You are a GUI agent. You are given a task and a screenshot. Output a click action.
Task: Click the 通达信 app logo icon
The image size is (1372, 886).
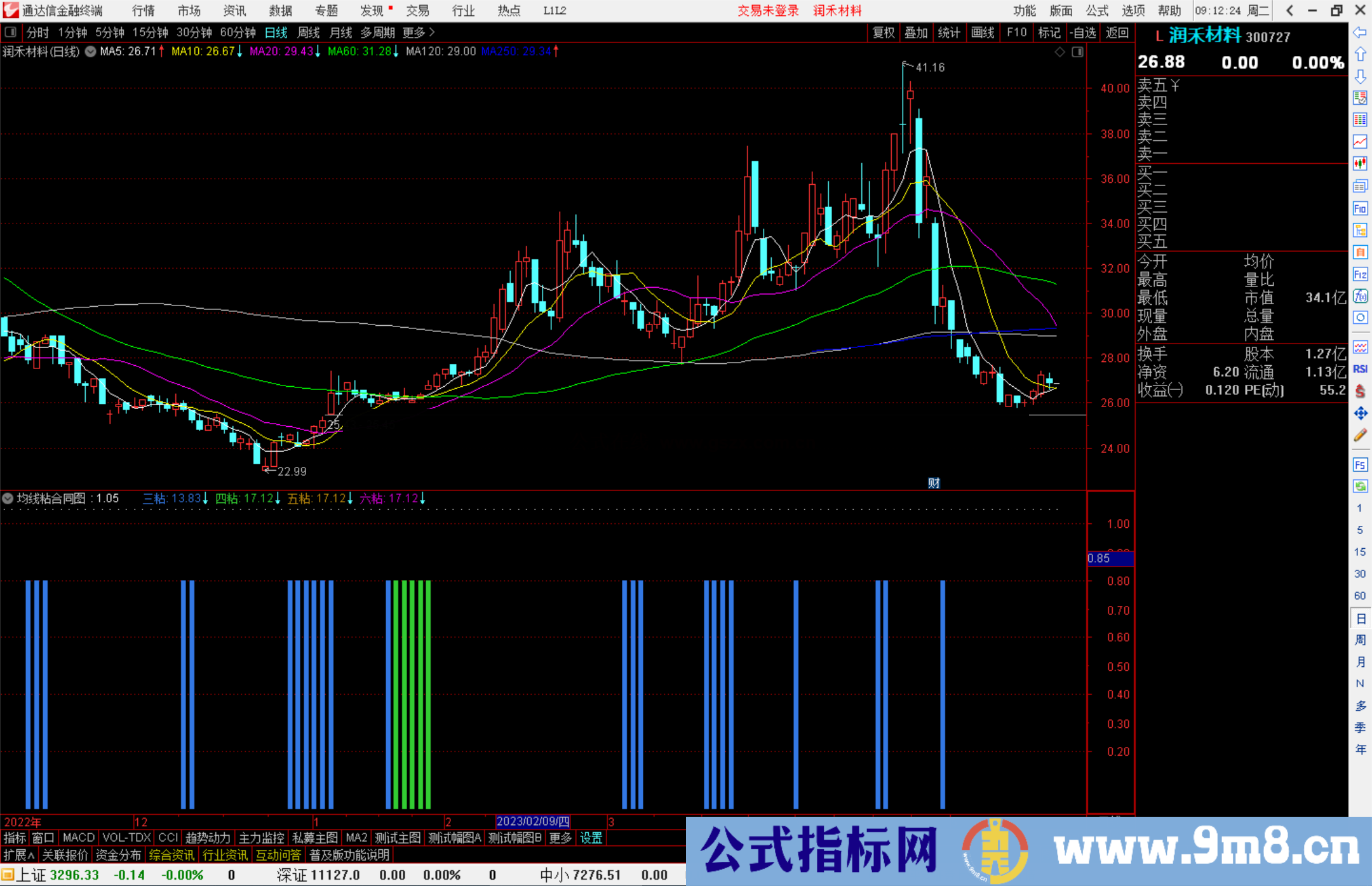[x=10, y=10]
